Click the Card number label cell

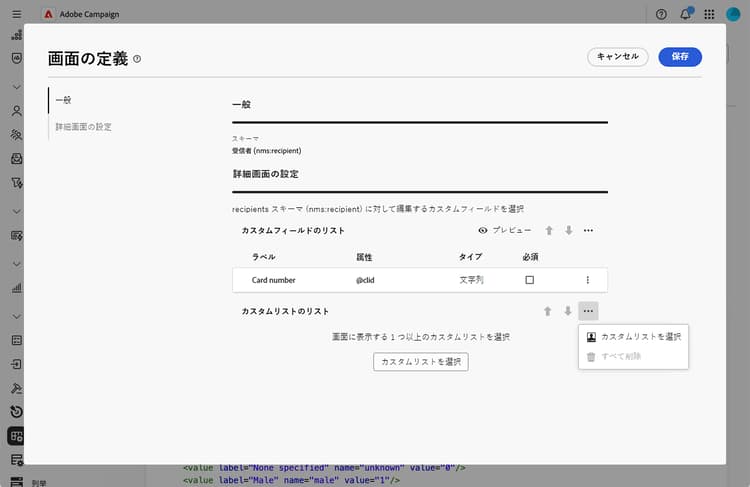(274, 280)
